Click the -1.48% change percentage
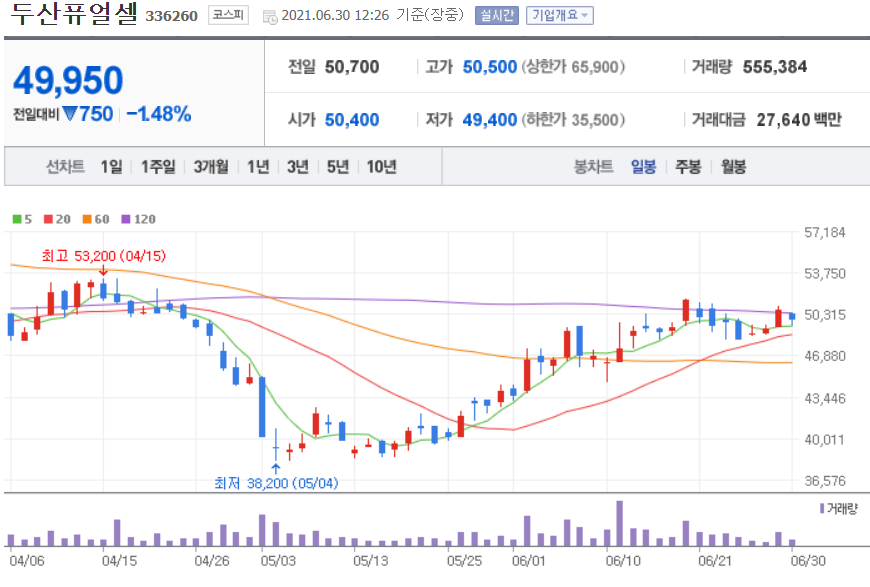The image size is (870, 587). click(x=159, y=114)
